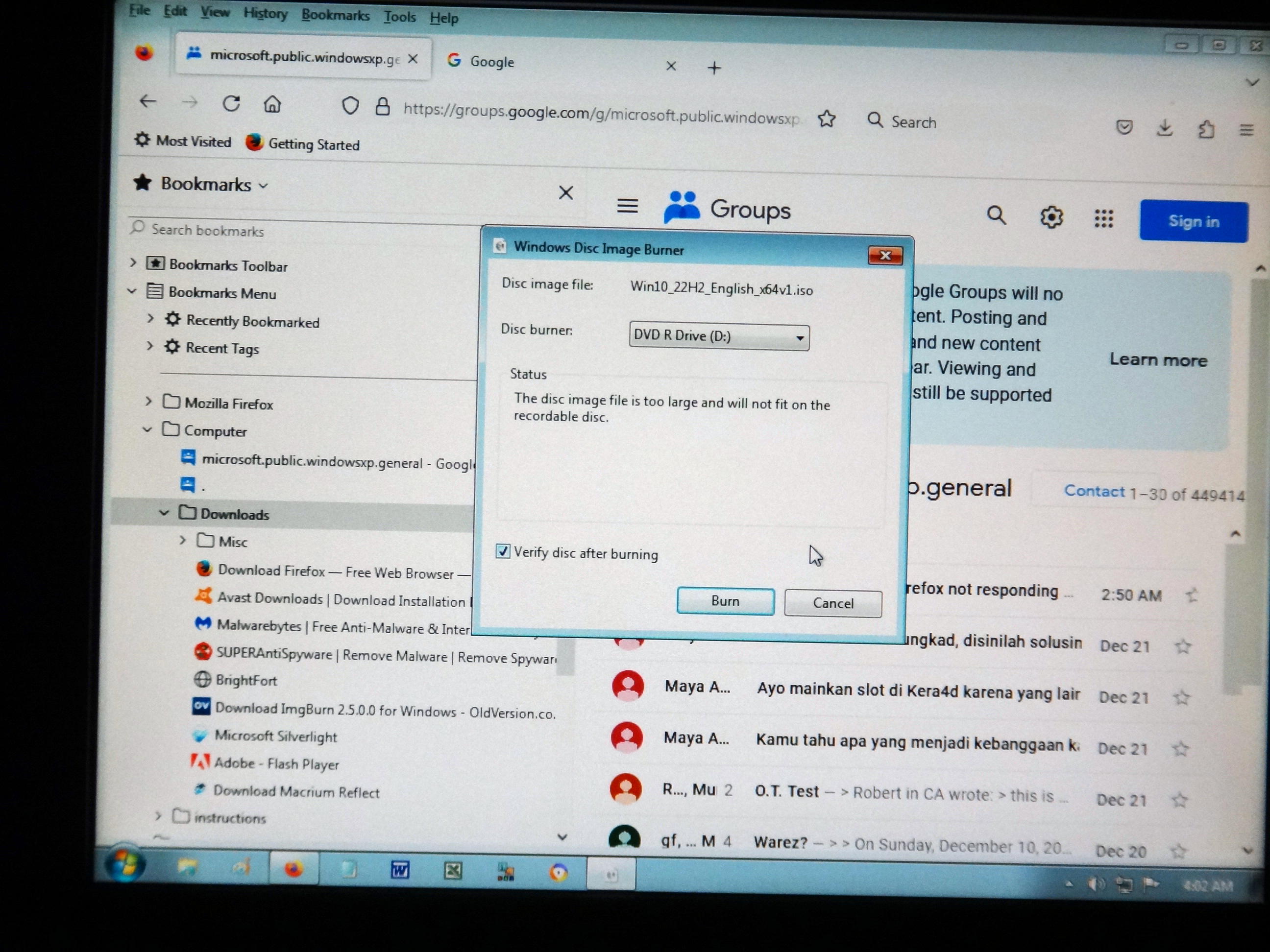
Task: Click the Burn button
Action: pos(725,601)
